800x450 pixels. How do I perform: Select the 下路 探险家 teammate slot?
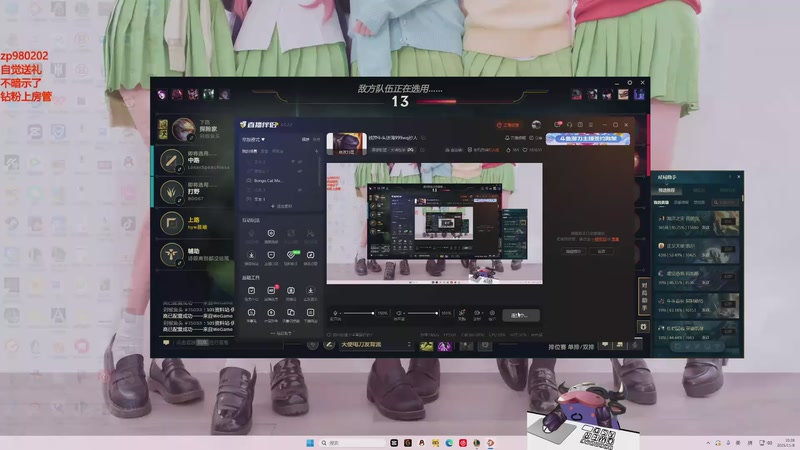(194, 130)
